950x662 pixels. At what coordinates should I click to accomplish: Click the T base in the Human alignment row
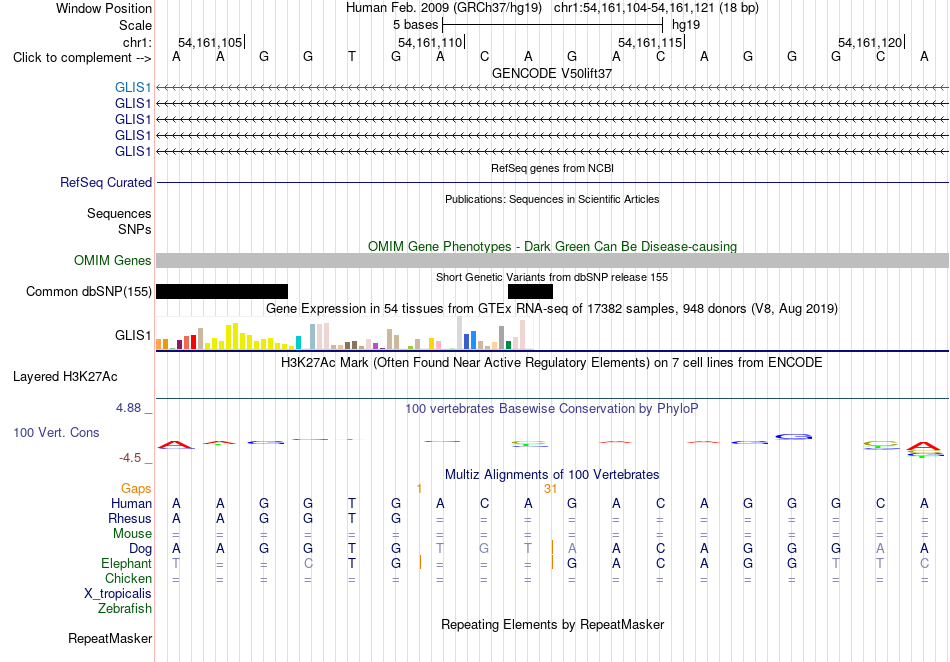352,503
